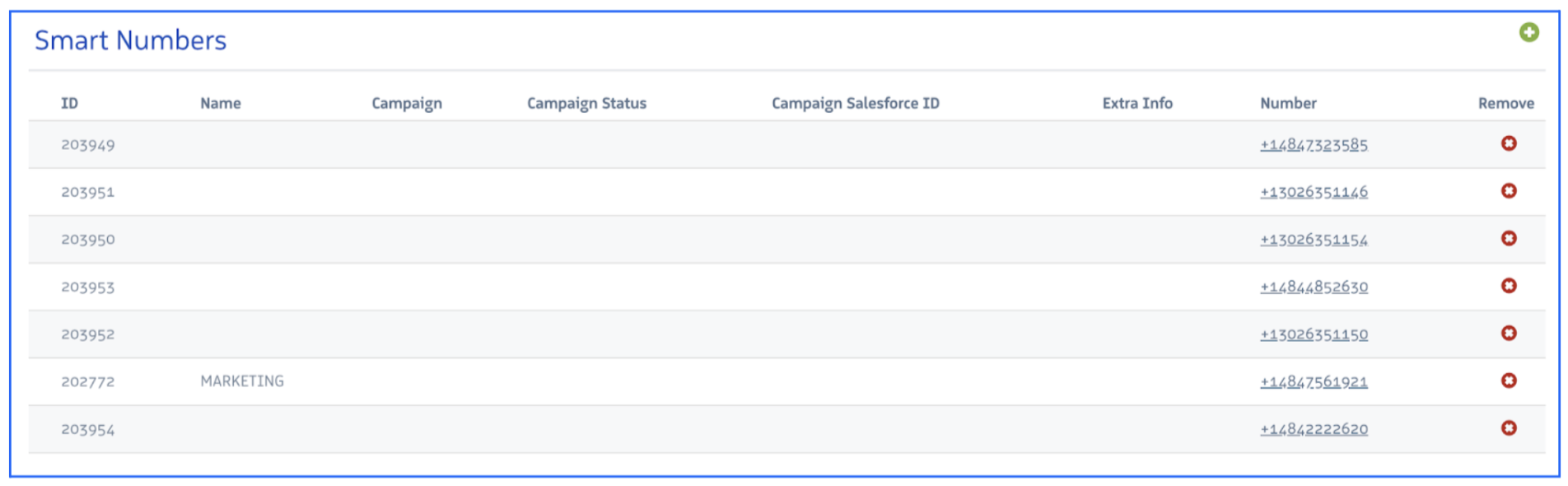
Task: Click the Campaign Status column header
Action: point(586,103)
